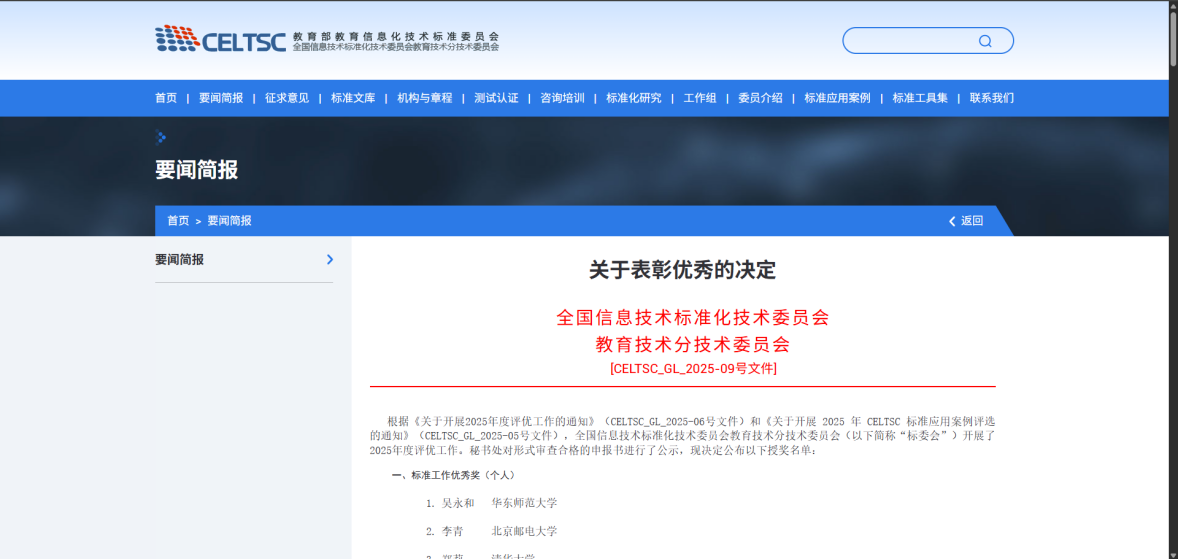Click the back arrow icon beside 返回

pos(952,221)
